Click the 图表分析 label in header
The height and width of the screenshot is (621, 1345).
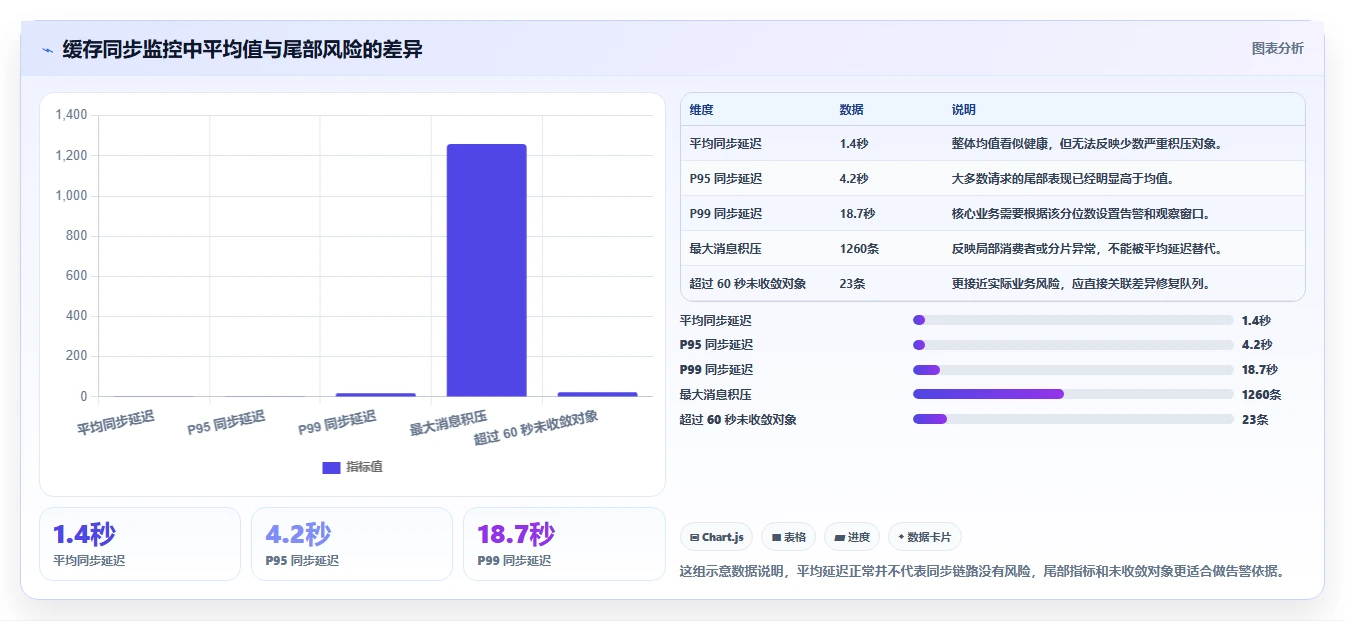click(x=1277, y=48)
